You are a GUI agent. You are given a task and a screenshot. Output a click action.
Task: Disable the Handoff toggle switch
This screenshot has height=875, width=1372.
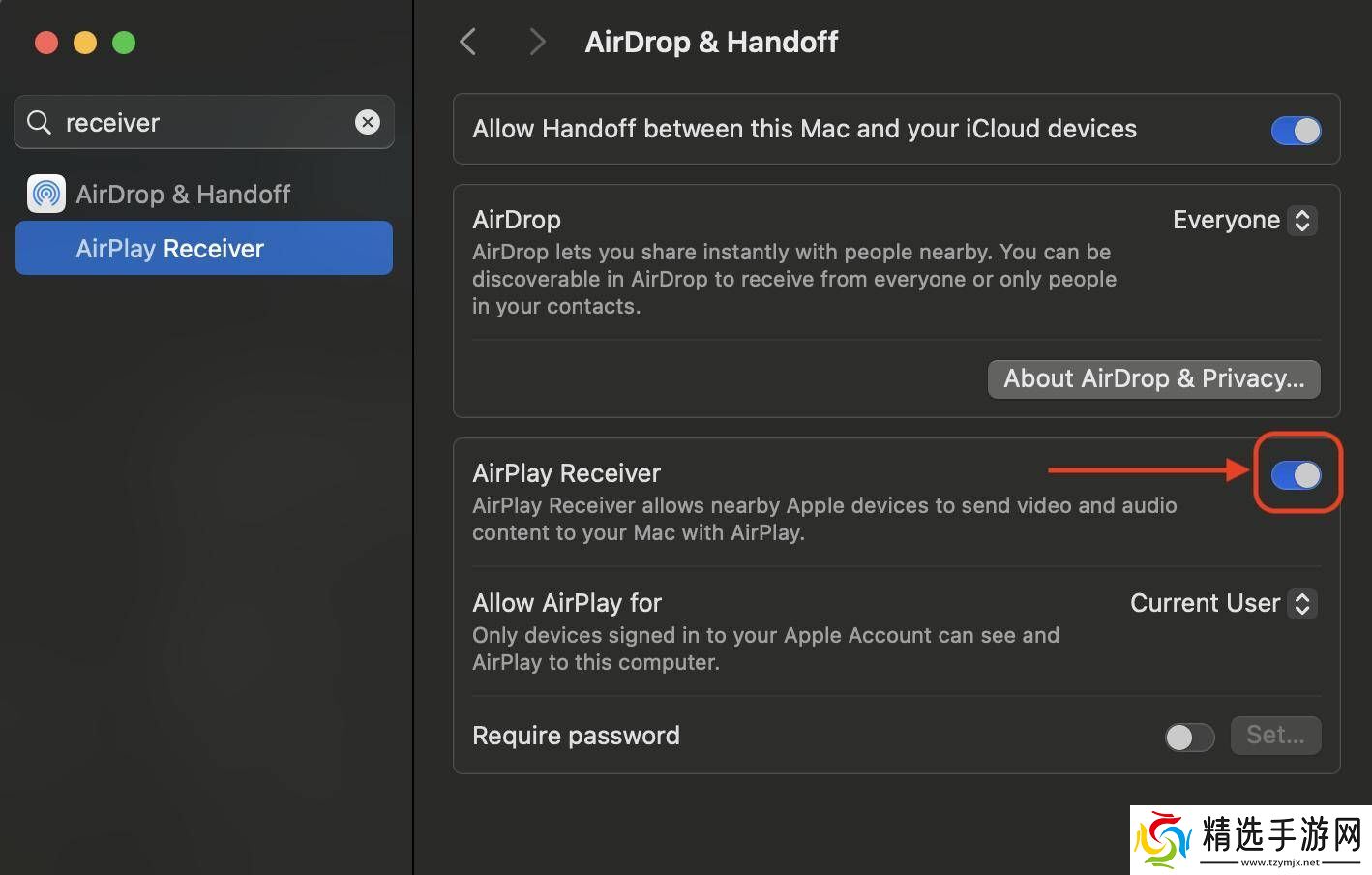click(1296, 131)
